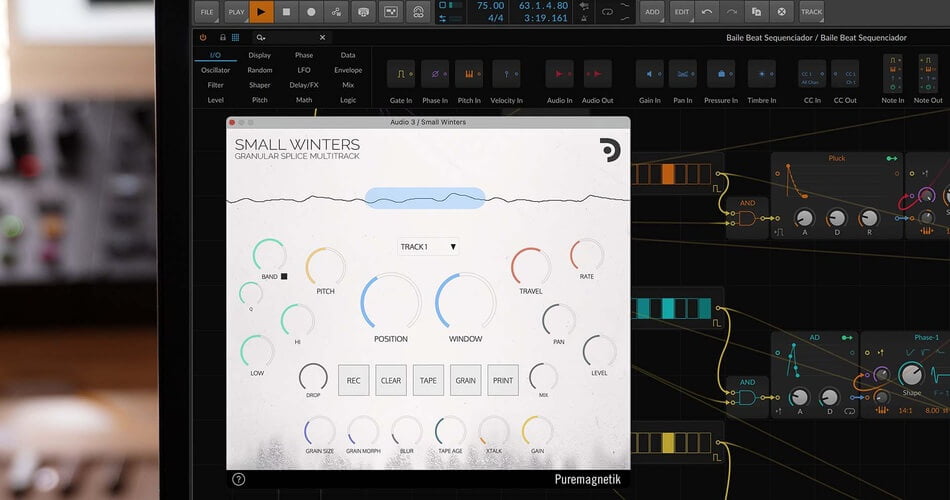This screenshot has height=500, width=950.
Task: Click the TAPE button in Small Winters
Action: (x=428, y=381)
